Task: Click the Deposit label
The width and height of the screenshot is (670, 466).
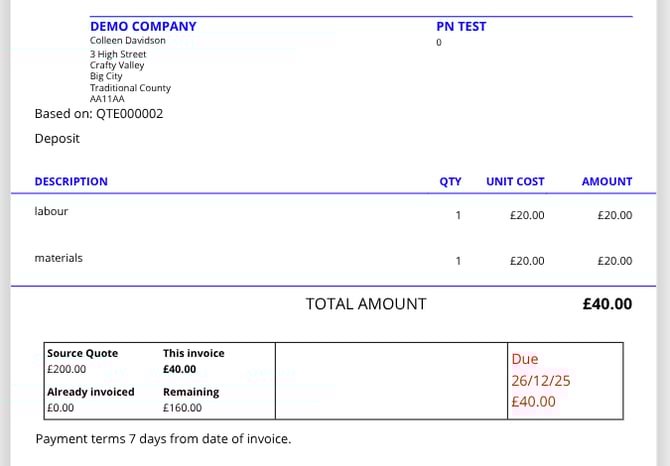Action: coord(57,139)
